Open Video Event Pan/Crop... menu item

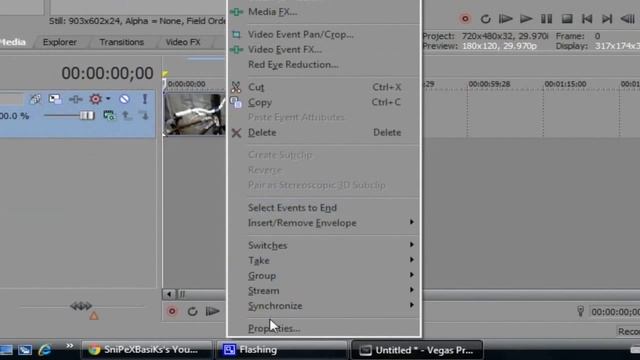click(x=301, y=34)
